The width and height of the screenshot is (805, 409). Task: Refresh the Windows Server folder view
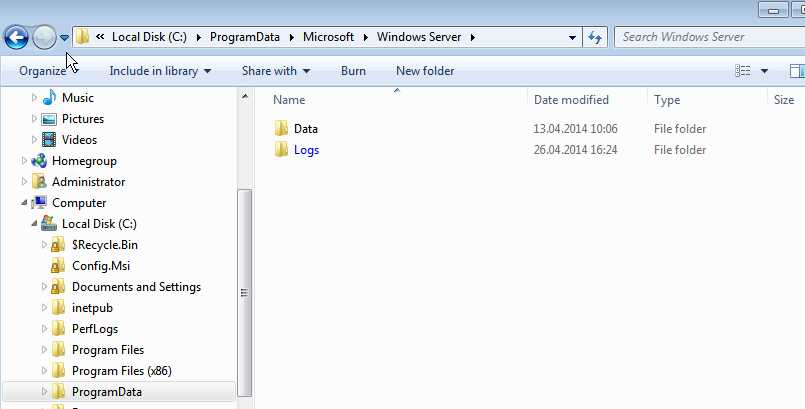595,37
